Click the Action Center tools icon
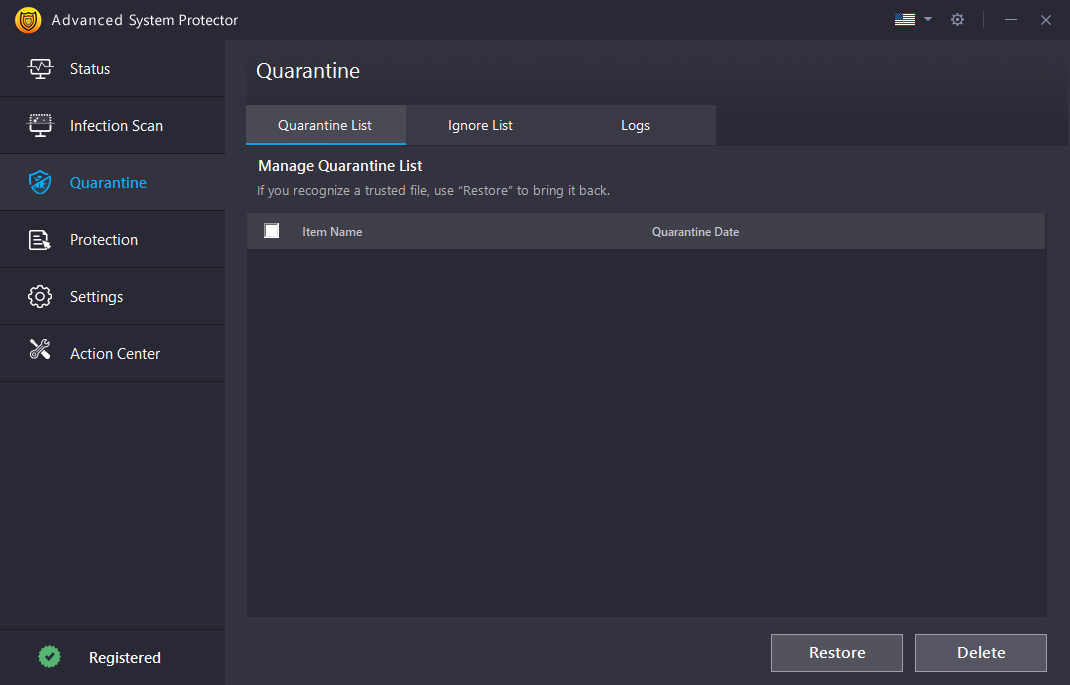Viewport: 1070px width, 685px height. pyautogui.click(x=40, y=351)
